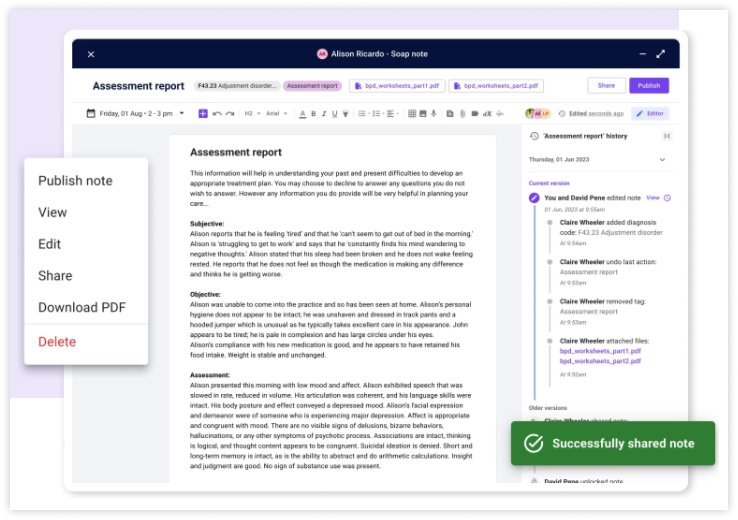Open the bulleted list dropdown

[x=363, y=113]
